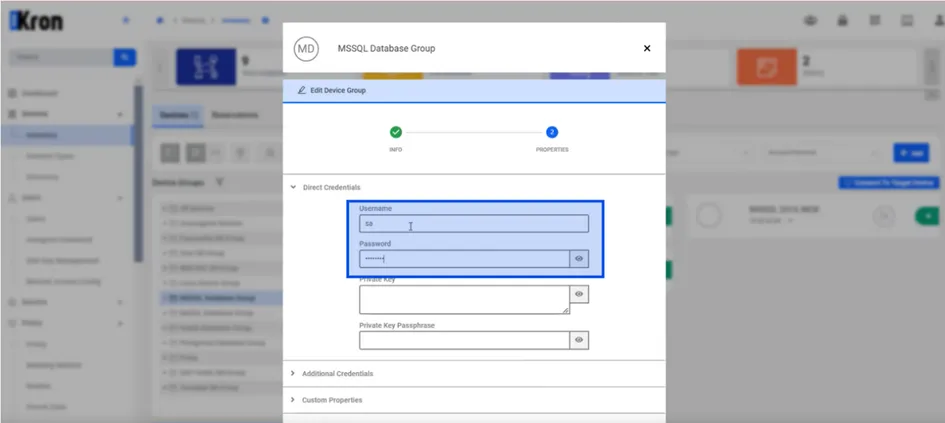Click the lock icon in top bar
The width and height of the screenshot is (945, 423).
pyautogui.click(x=842, y=20)
